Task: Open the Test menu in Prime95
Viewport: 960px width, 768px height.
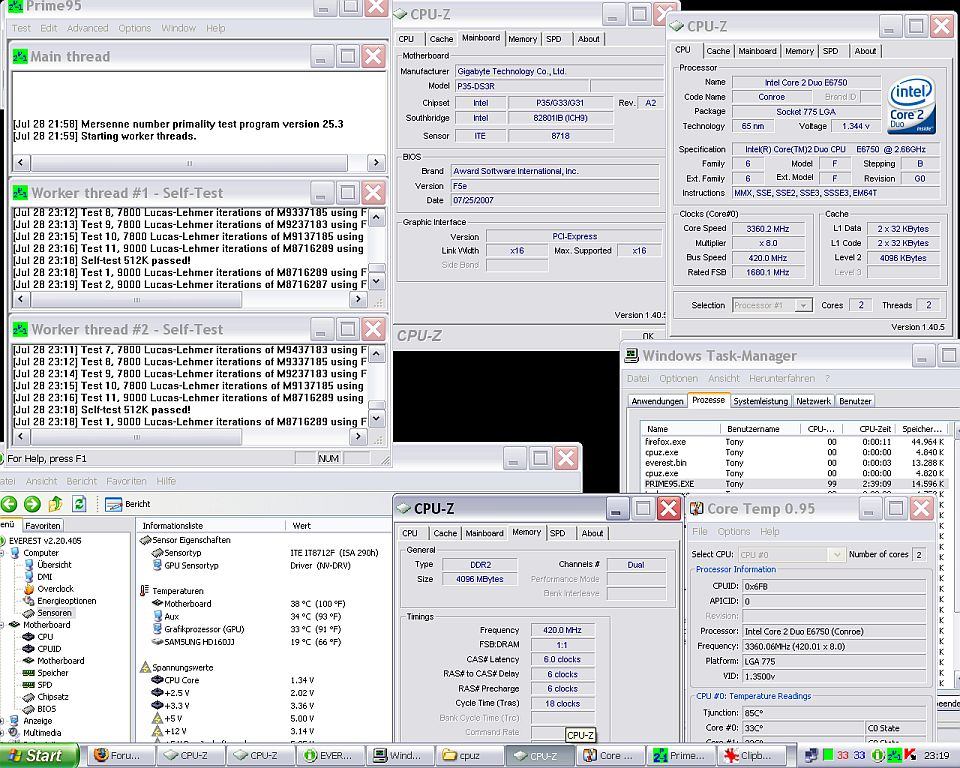Action: (21, 28)
